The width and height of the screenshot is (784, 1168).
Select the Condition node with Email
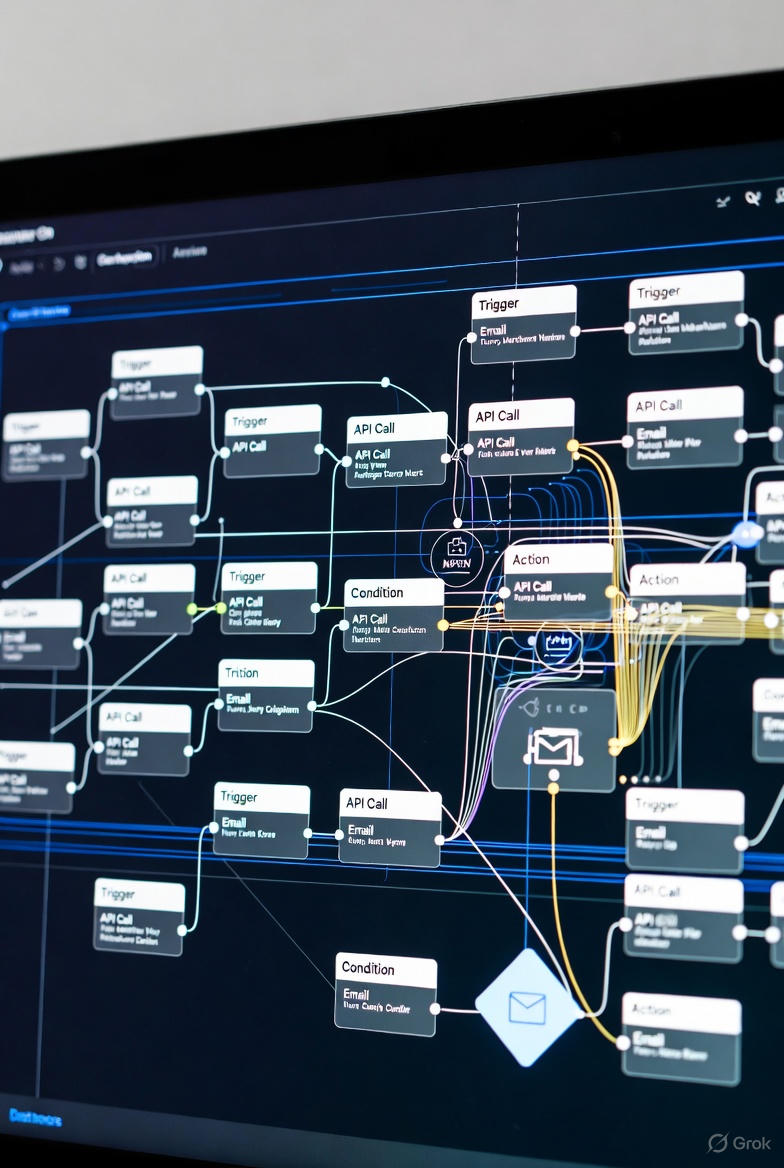pyautogui.click(x=386, y=993)
